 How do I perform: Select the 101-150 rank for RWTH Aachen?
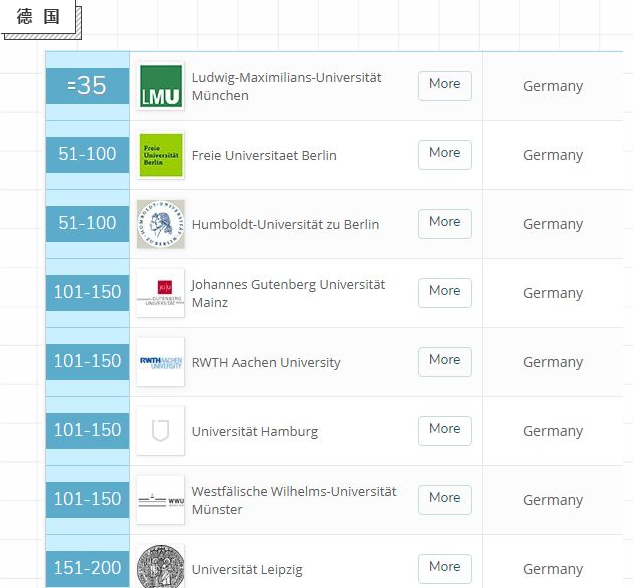pyautogui.click(x=87, y=362)
